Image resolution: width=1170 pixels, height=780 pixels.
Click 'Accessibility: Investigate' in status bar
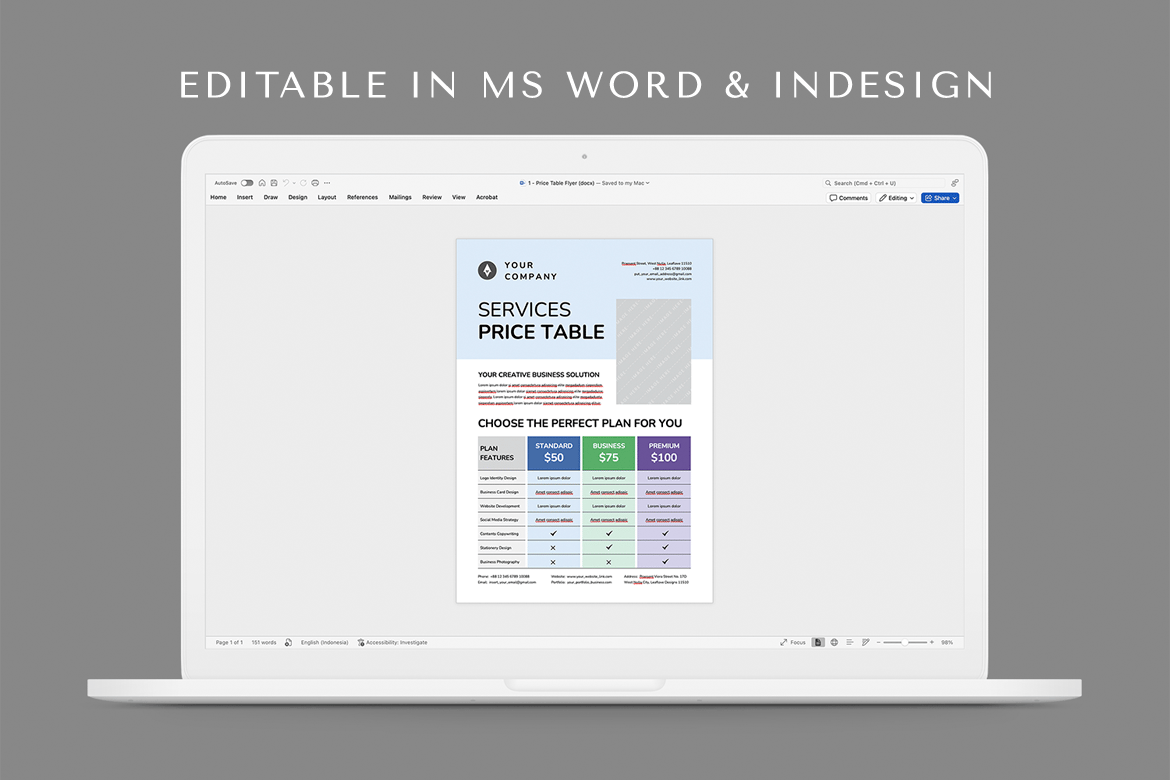[x=392, y=642]
